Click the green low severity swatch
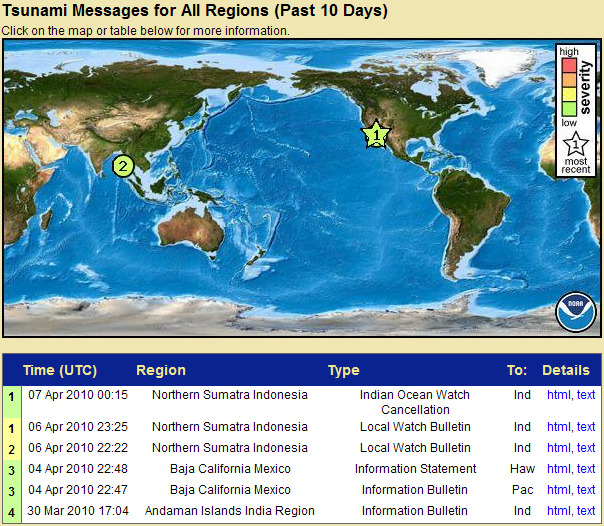 pos(569,109)
